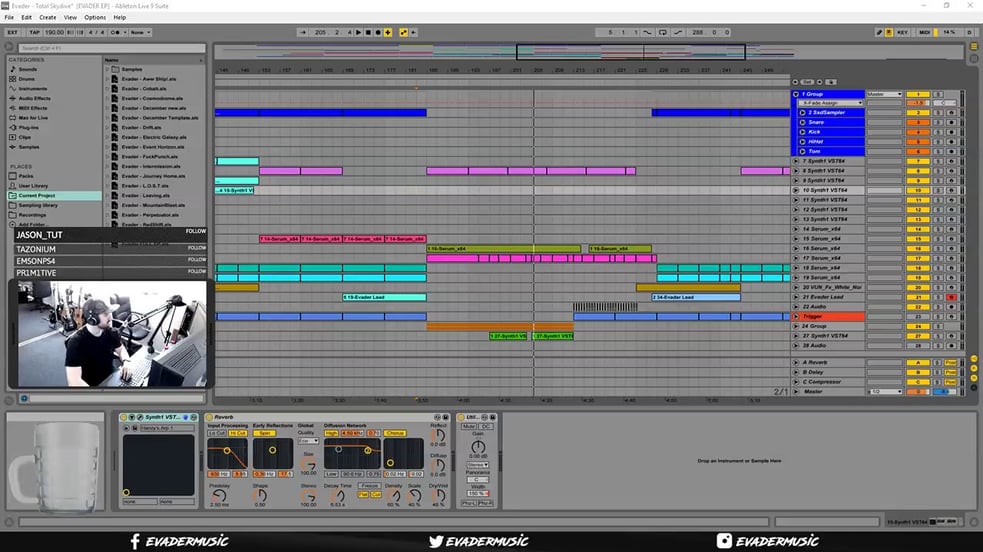Click the Tap tempo button
The width and height of the screenshot is (983, 552).
pos(34,32)
